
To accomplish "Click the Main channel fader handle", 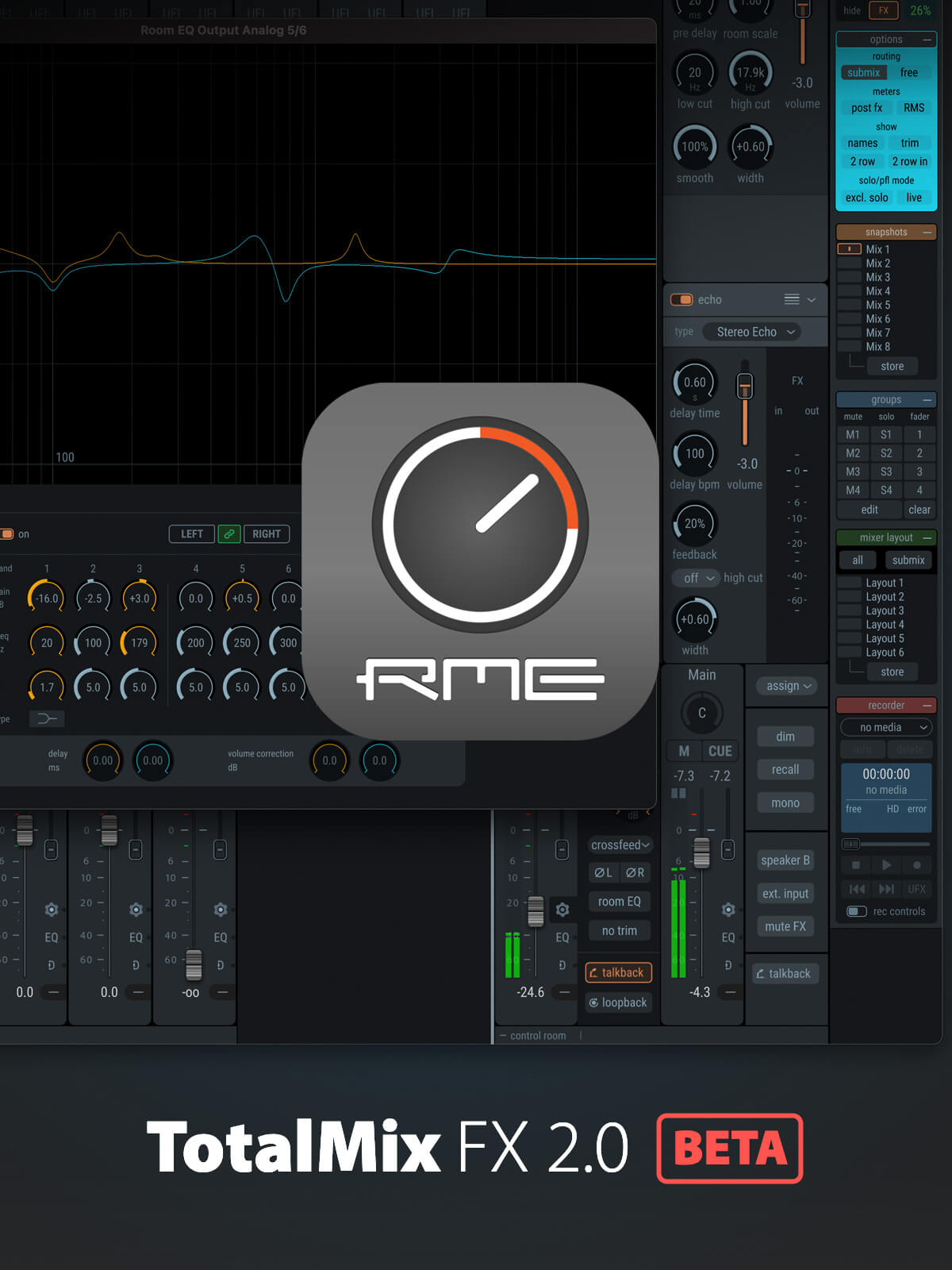I will (702, 852).
